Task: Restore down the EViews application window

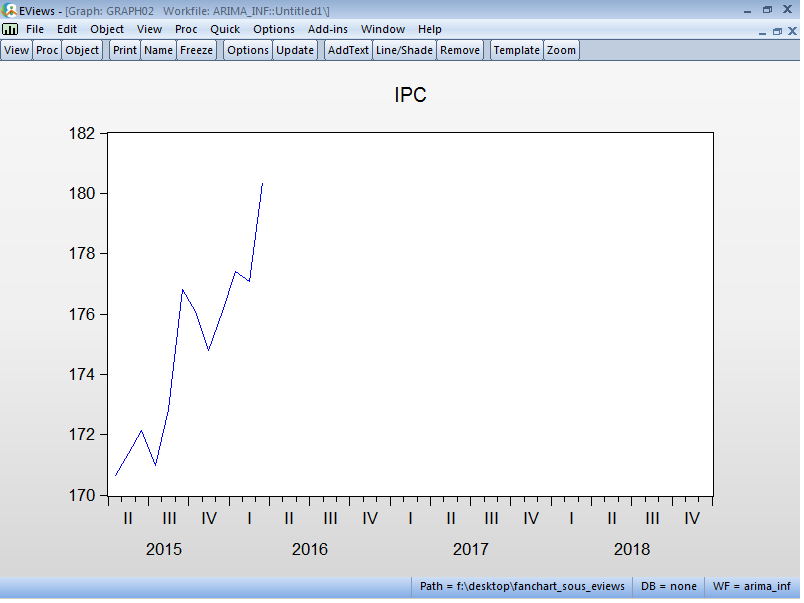Action: [x=768, y=10]
